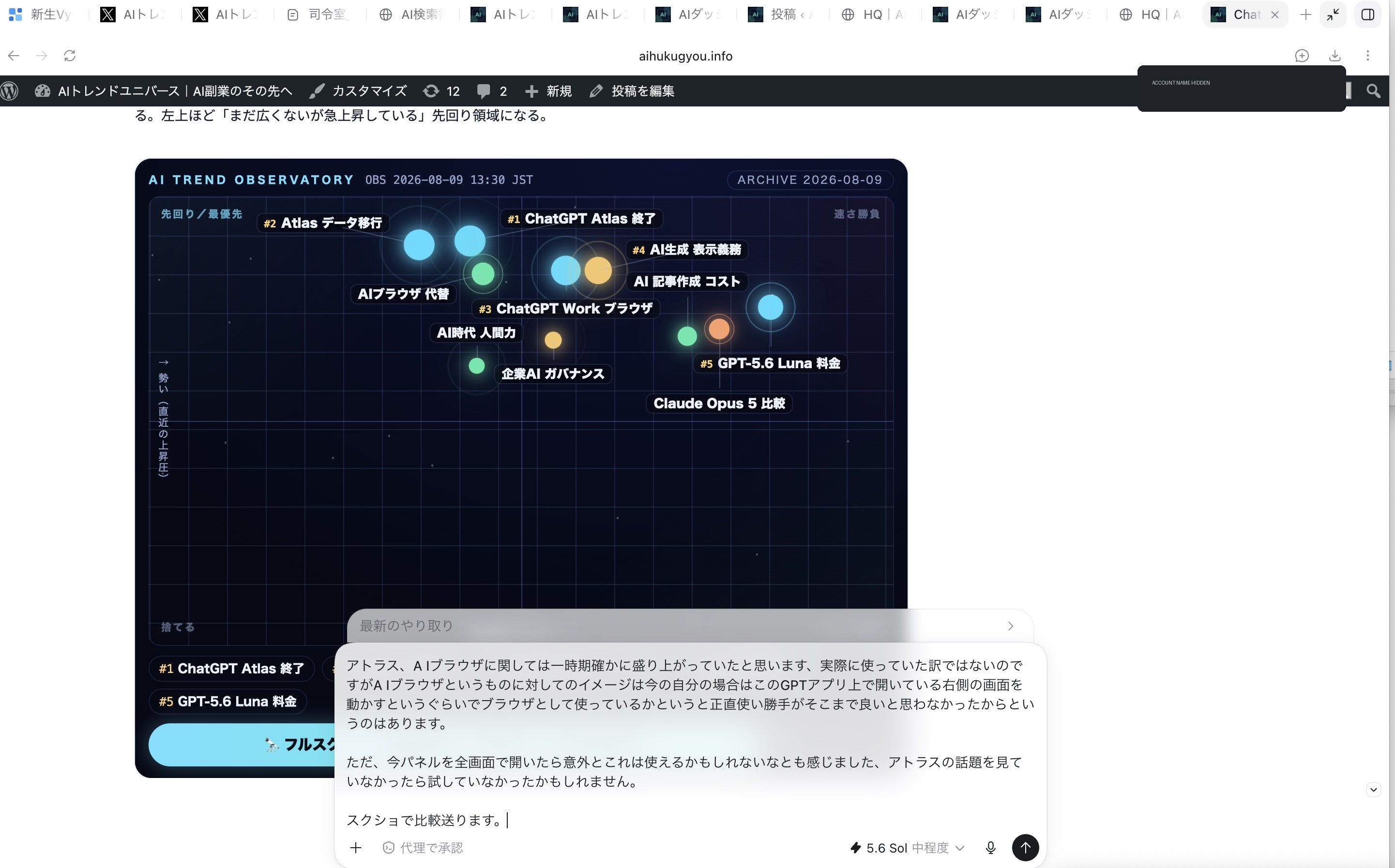Viewport: 1395px width, 868px height.
Task: Click the ARCHIVE 2026-08-09 badge
Action: pos(810,180)
